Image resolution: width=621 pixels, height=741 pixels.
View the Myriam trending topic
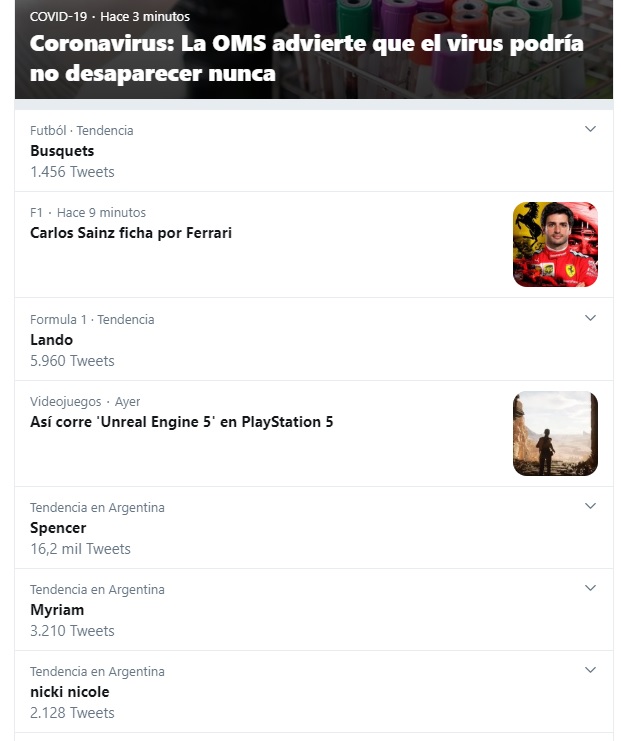(x=57, y=610)
